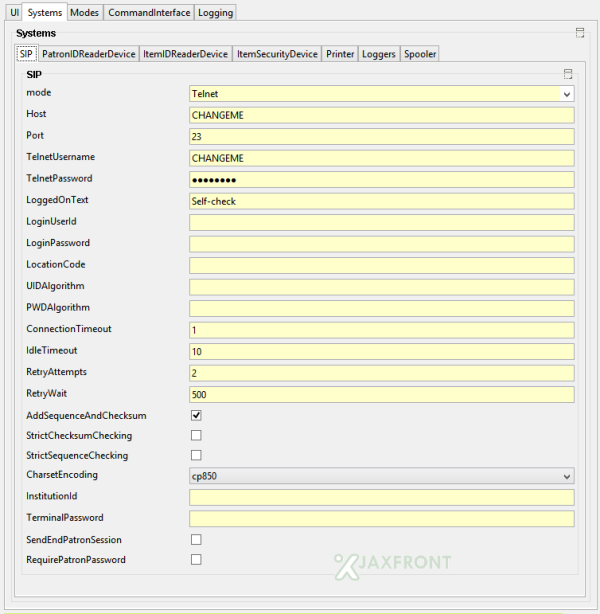This screenshot has height=614, width=600.
Task: Select the CommandInterface tab
Action: point(148,12)
